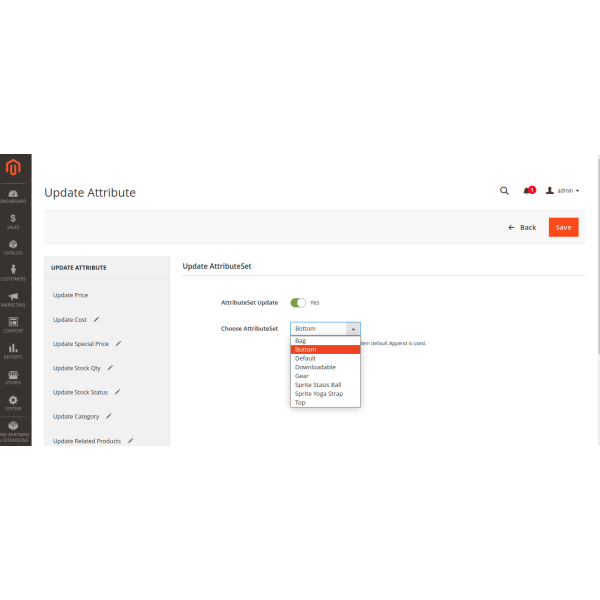Expand the admin account menu
The height and width of the screenshot is (600, 600).
tap(563, 190)
